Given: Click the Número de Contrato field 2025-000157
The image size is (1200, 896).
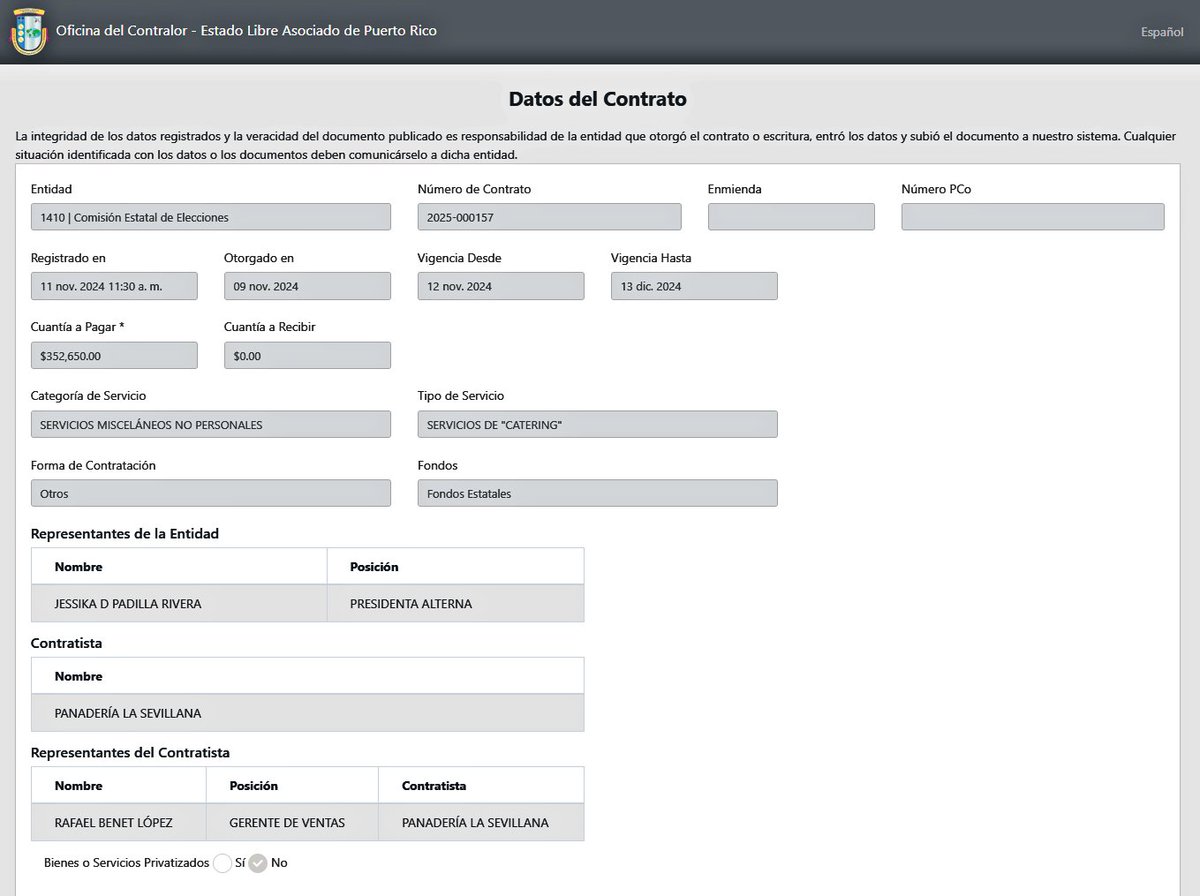Looking at the screenshot, I should click(x=549, y=217).
